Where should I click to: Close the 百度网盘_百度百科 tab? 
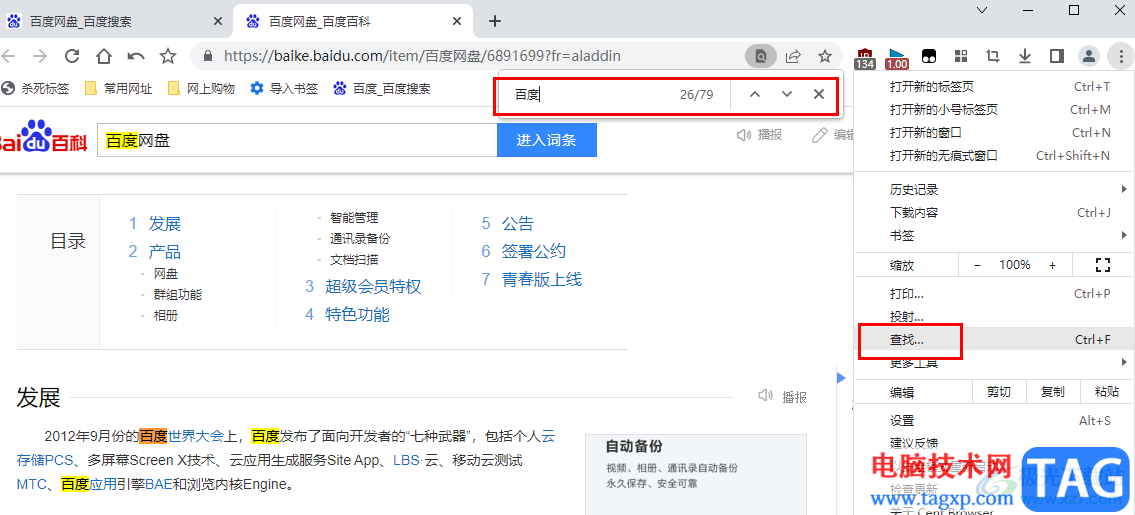(x=456, y=22)
